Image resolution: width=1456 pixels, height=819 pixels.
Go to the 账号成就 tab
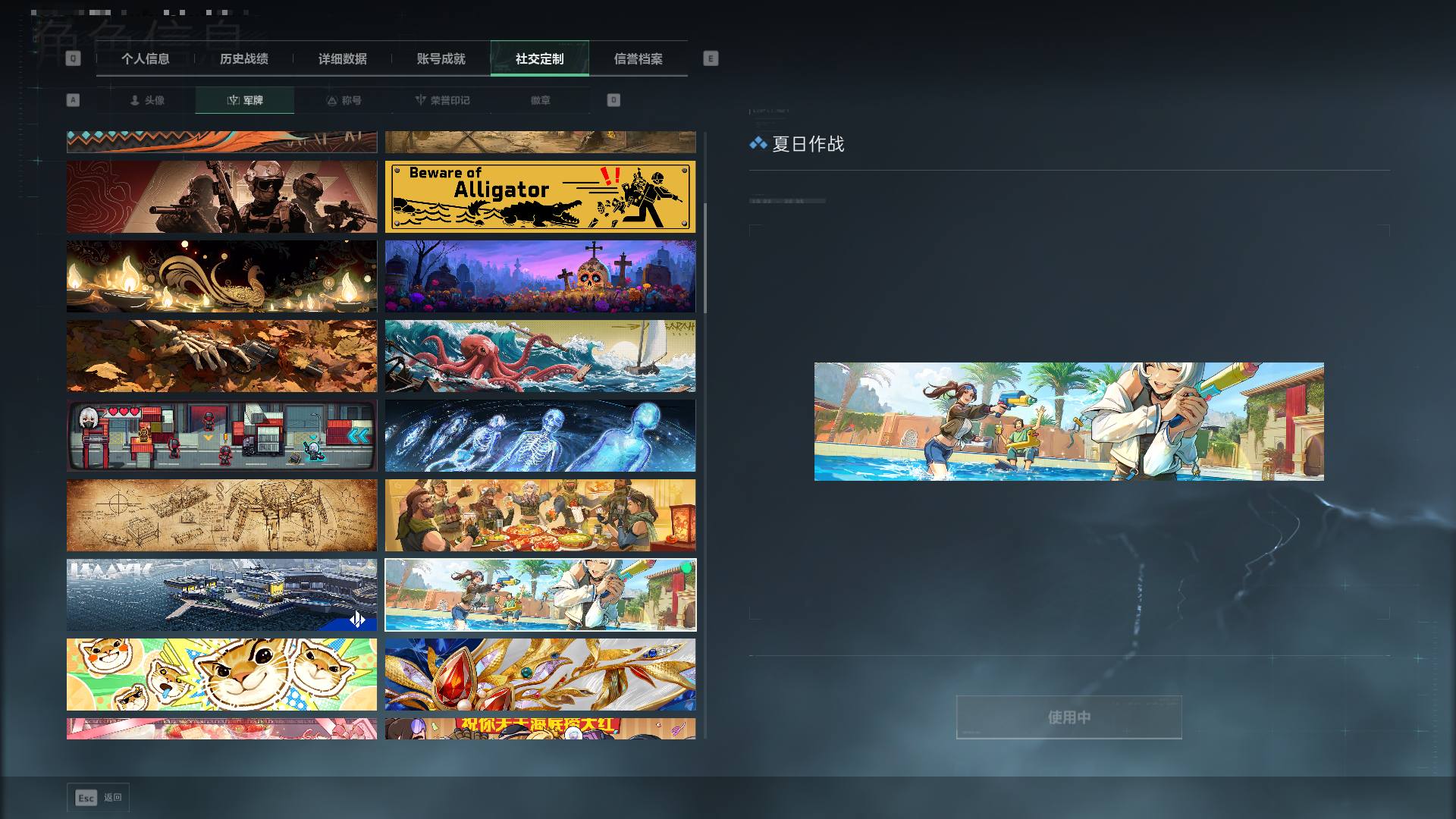pos(441,59)
